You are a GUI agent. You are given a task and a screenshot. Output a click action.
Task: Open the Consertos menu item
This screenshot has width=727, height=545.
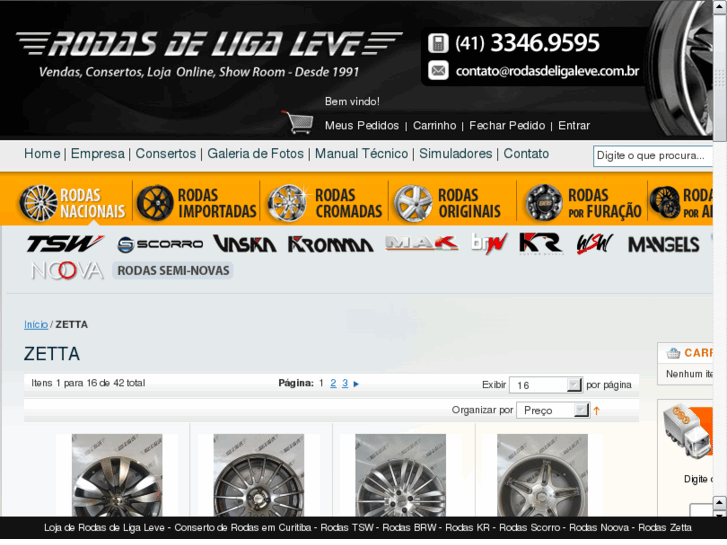click(166, 154)
